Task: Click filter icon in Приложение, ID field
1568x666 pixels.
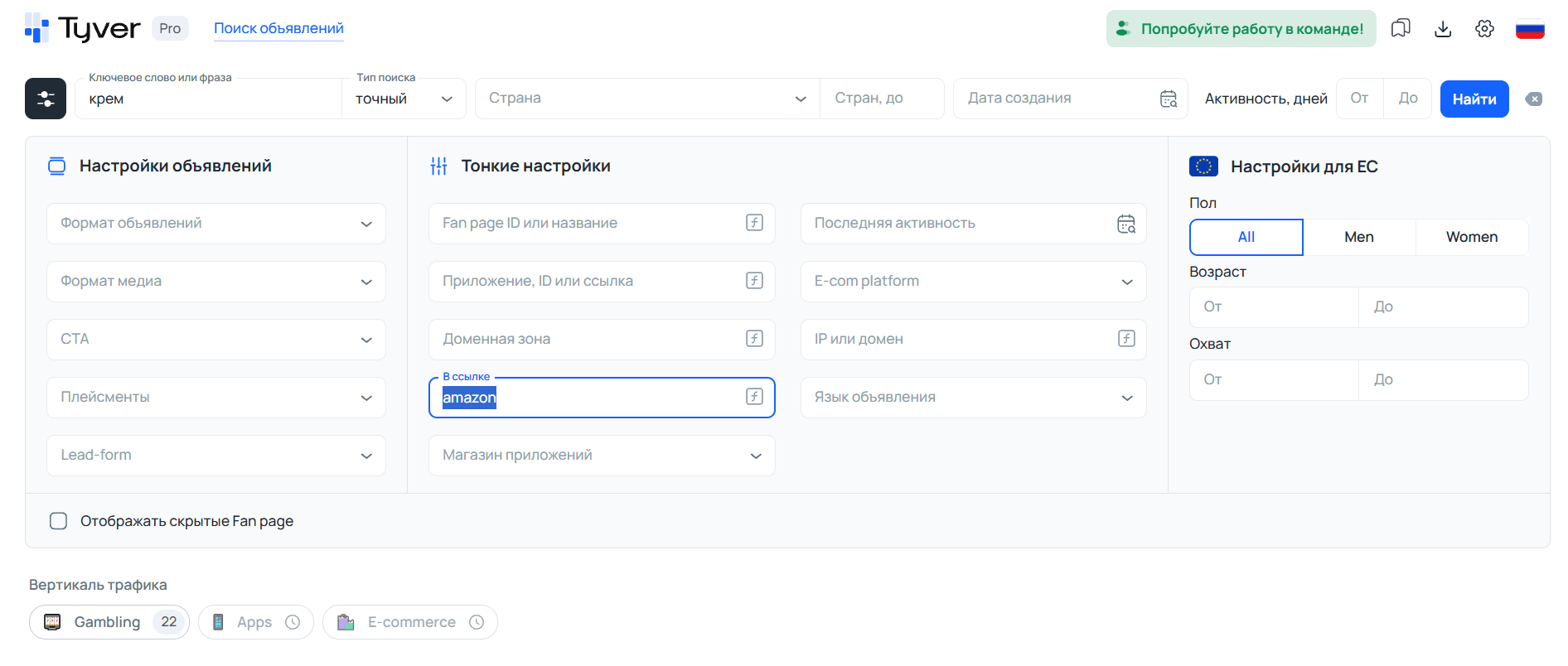Action: [x=754, y=280]
